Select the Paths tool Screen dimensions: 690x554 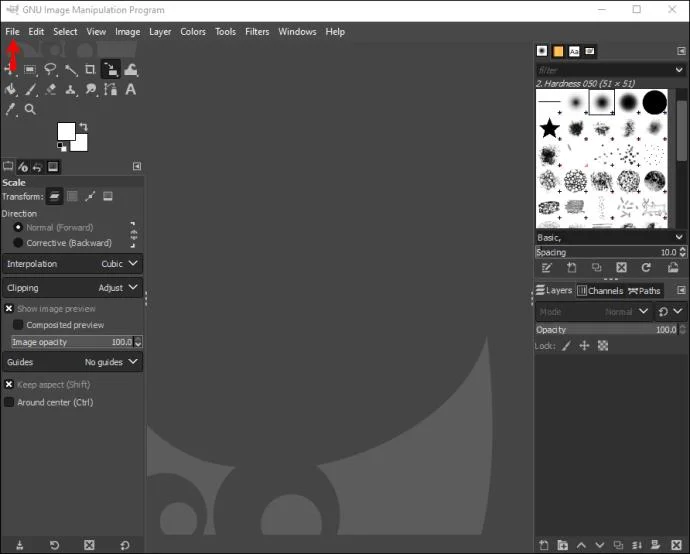(x=110, y=90)
